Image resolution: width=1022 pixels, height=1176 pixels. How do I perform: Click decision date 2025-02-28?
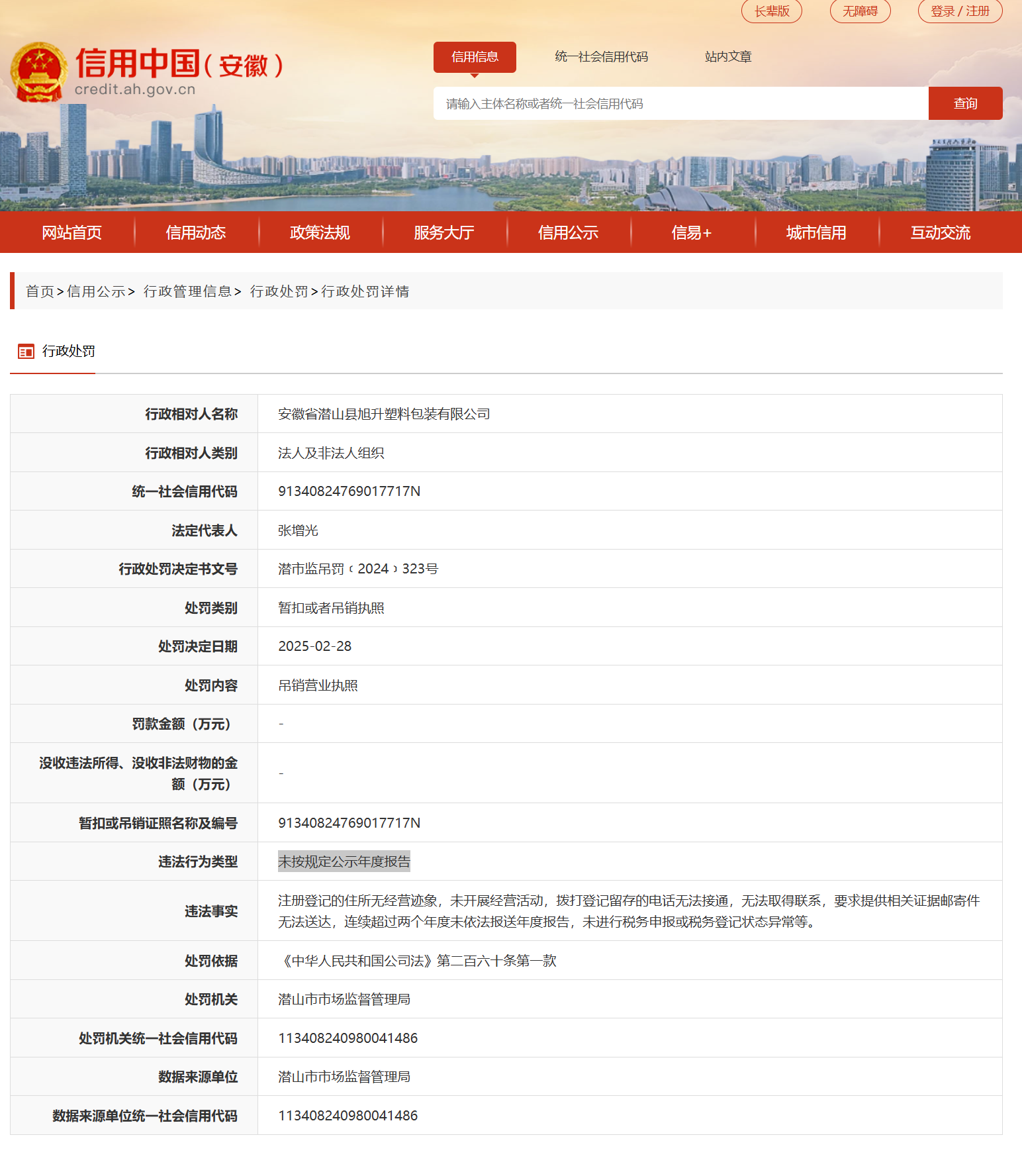315,646
